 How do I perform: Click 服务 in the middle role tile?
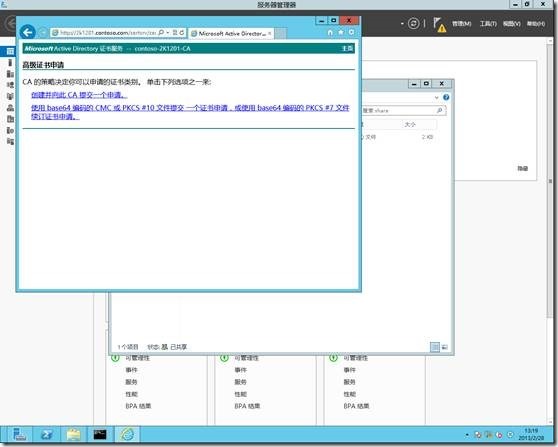point(241,382)
